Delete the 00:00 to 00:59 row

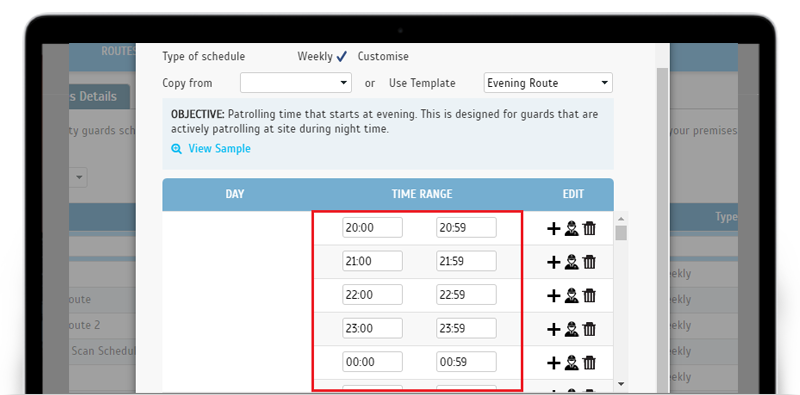[x=589, y=363]
